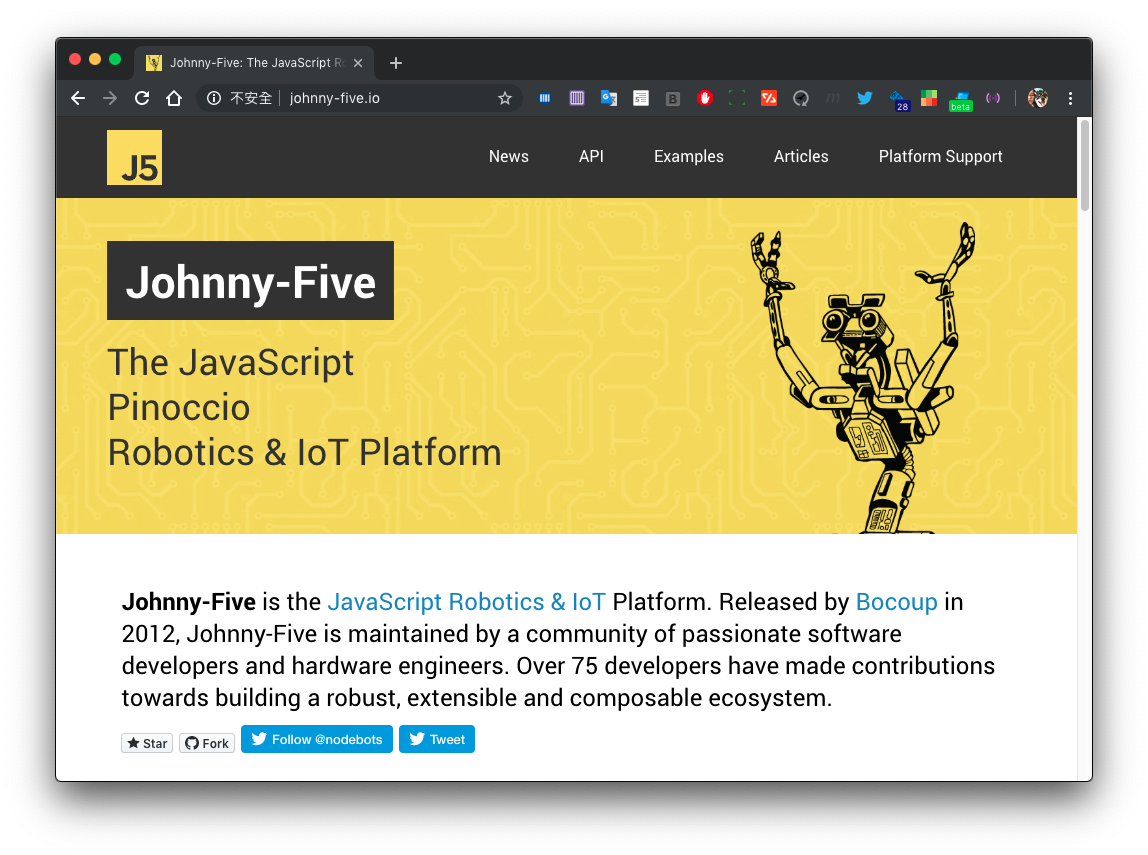This screenshot has height=855, width=1148.
Task: Open the Chrome three-dot menu
Action: coord(1070,98)
